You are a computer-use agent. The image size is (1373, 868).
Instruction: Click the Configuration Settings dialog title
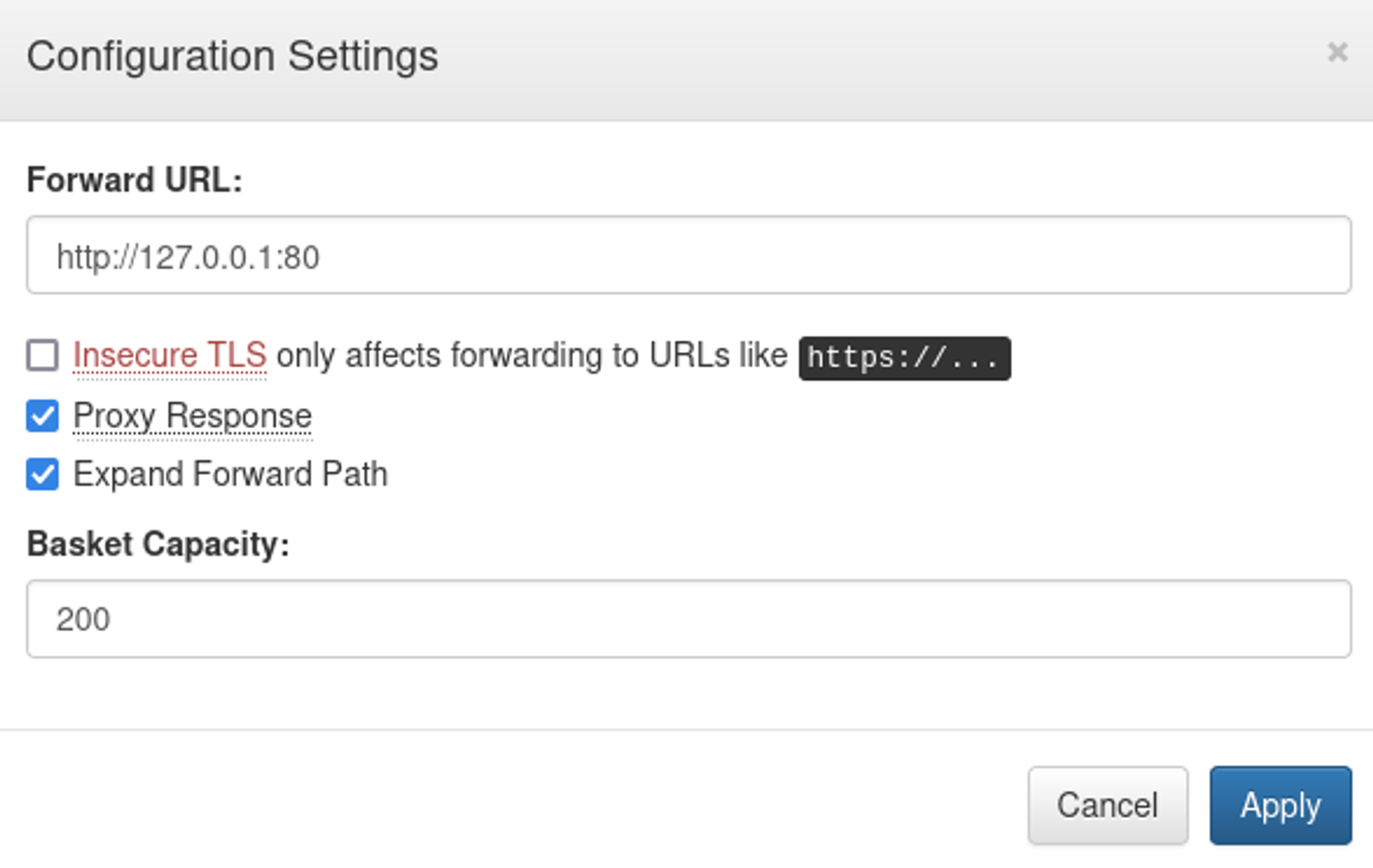pyautogui.click(x=232, y=56)
